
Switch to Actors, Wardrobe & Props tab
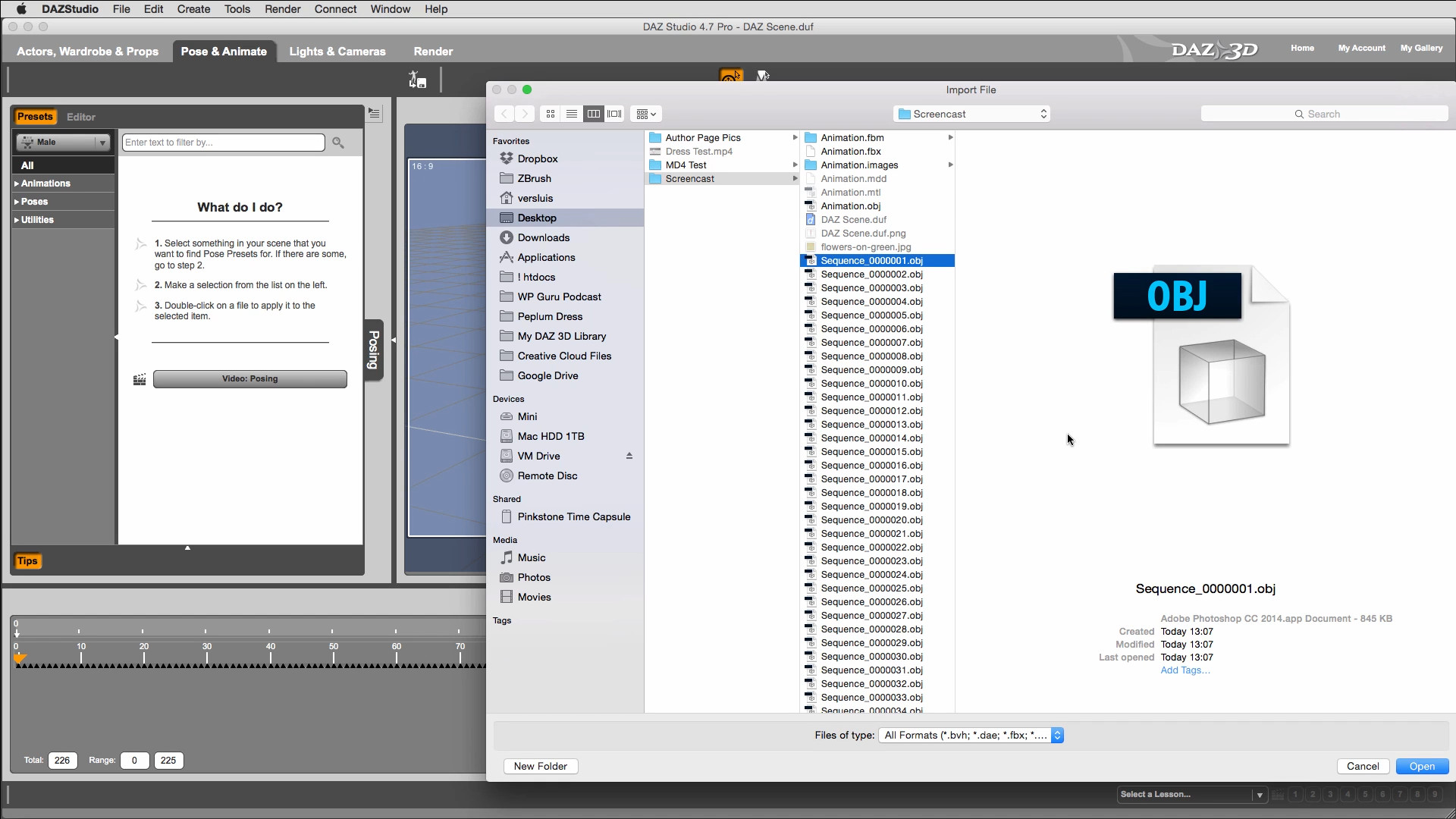point(87,51)
